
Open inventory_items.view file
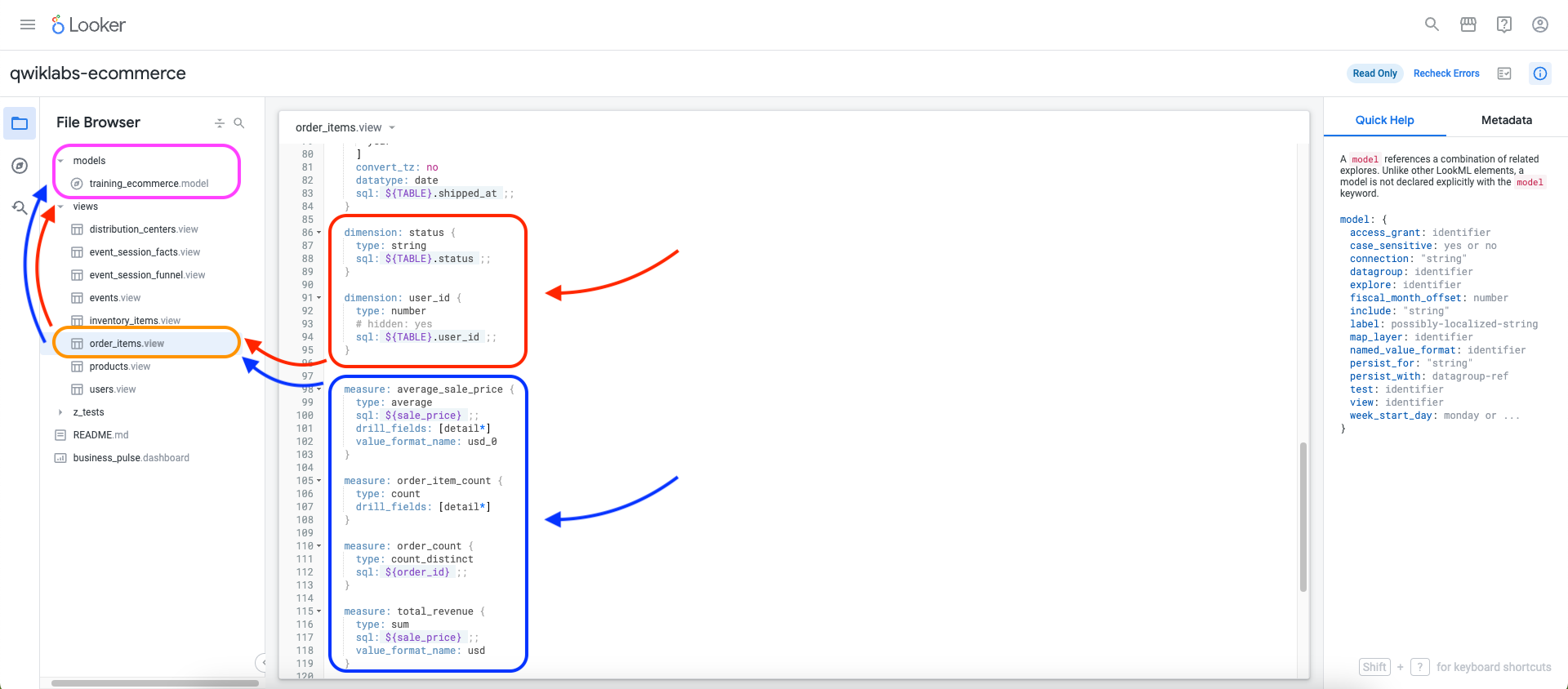[135, 321]
